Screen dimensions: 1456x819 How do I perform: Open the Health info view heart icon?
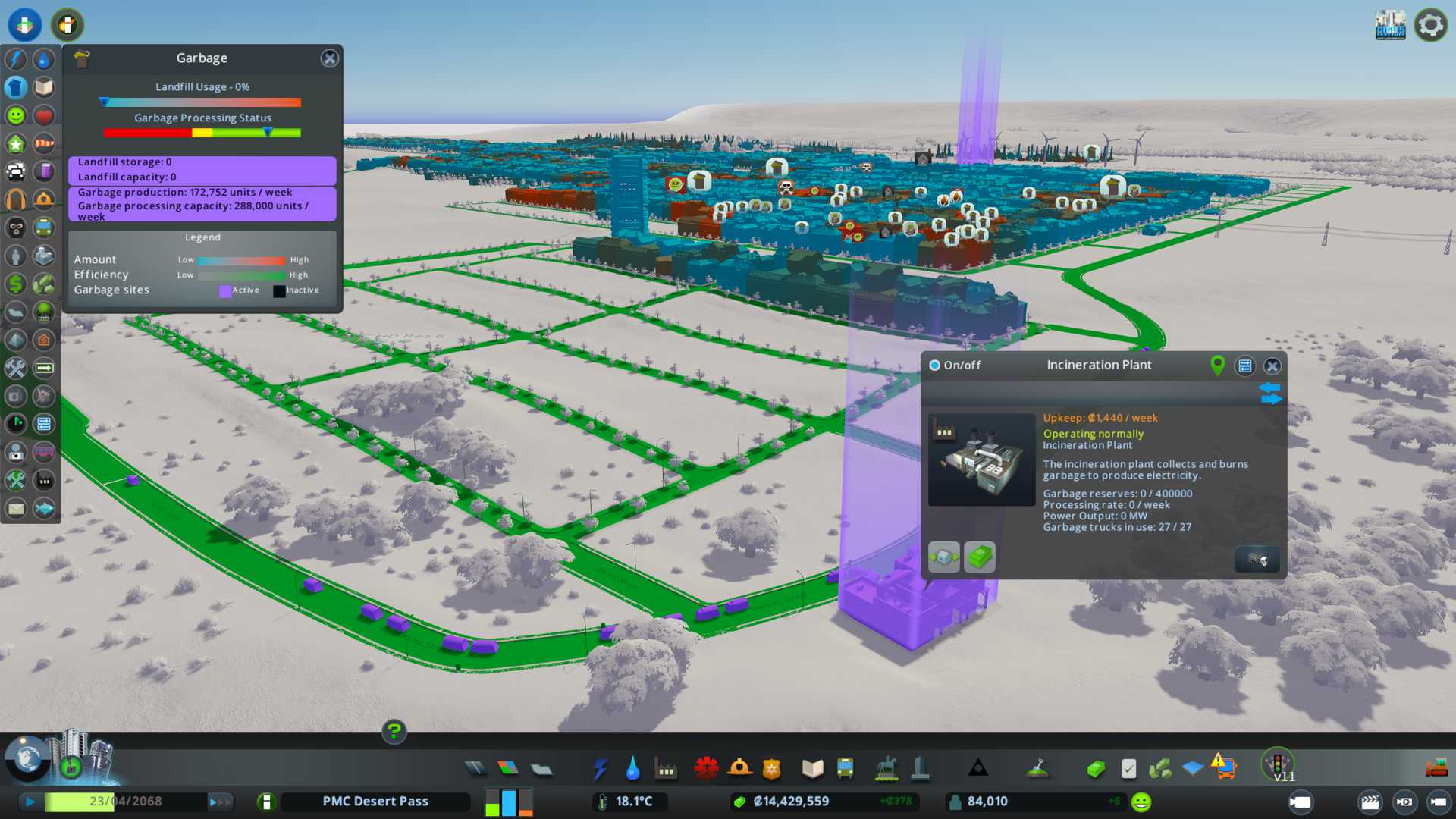[x=44, y=115]
